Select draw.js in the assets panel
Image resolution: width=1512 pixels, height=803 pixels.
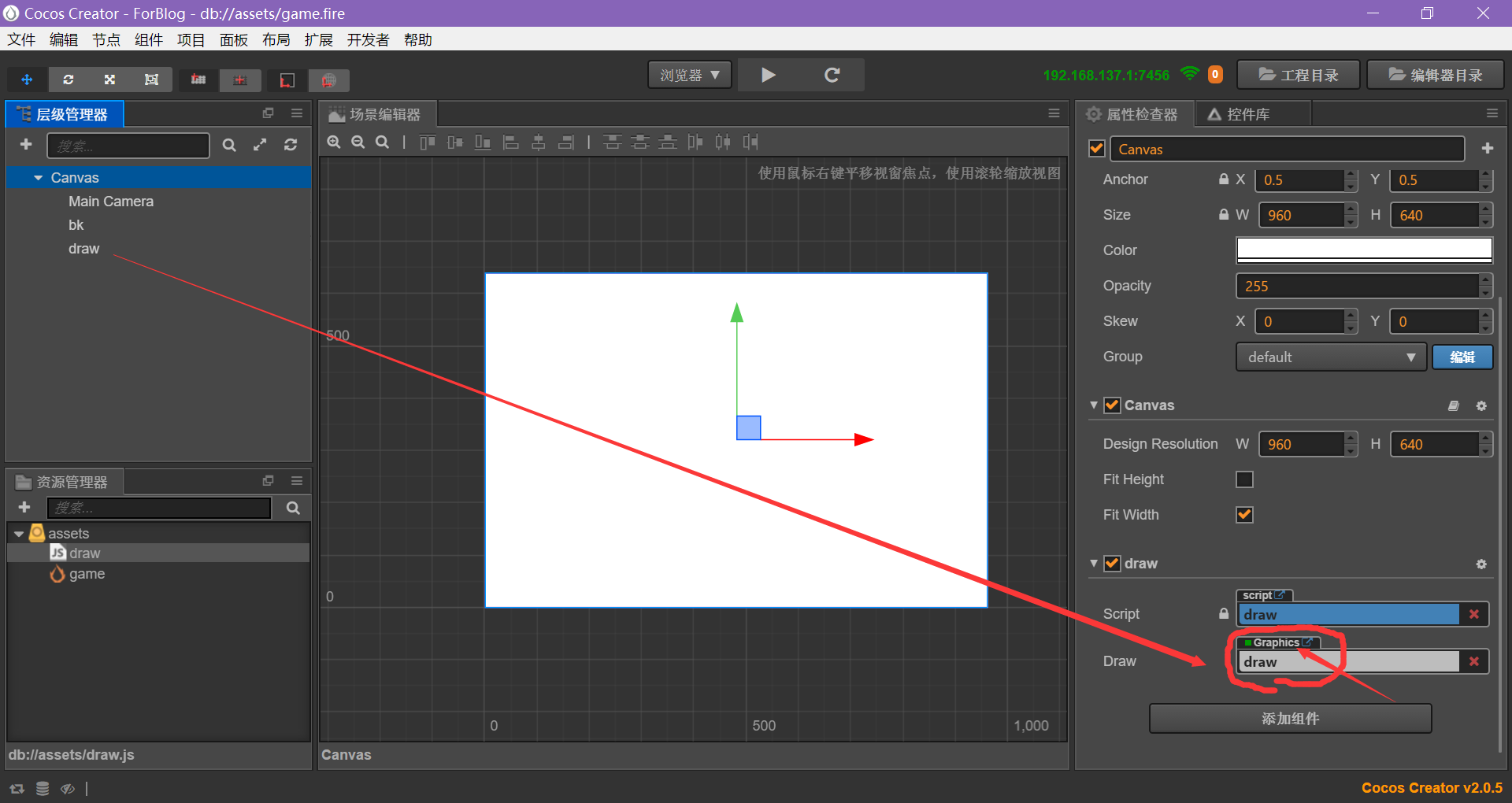click(x=87, y=552)
